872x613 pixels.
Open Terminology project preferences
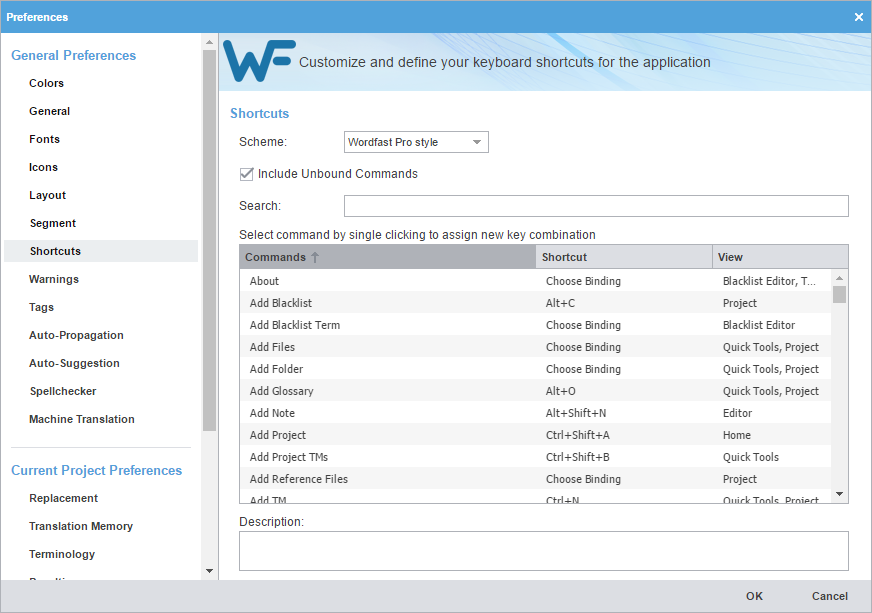(62, 554)
